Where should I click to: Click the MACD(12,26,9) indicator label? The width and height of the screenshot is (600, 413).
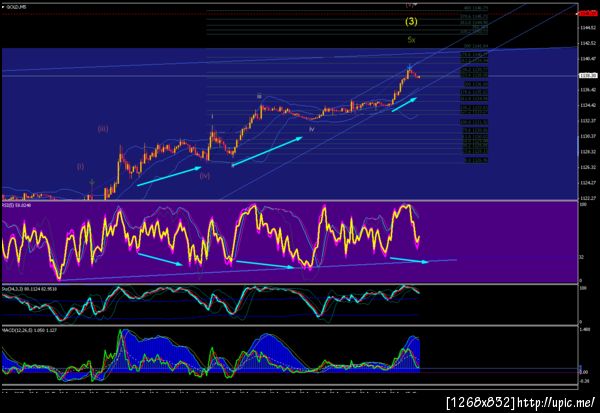[29, 330]
